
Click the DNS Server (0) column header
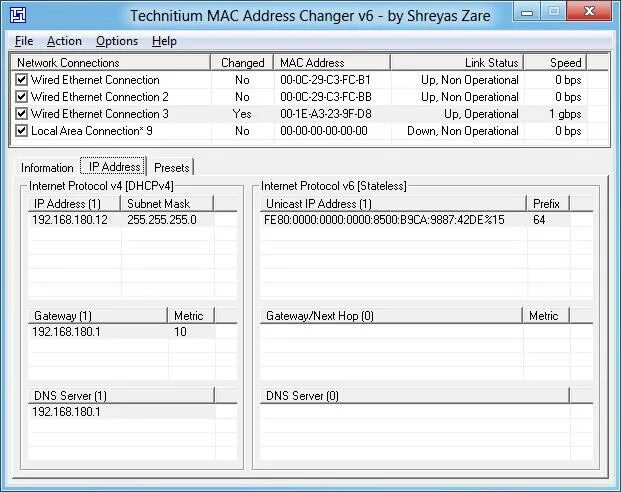click(415, 396)
